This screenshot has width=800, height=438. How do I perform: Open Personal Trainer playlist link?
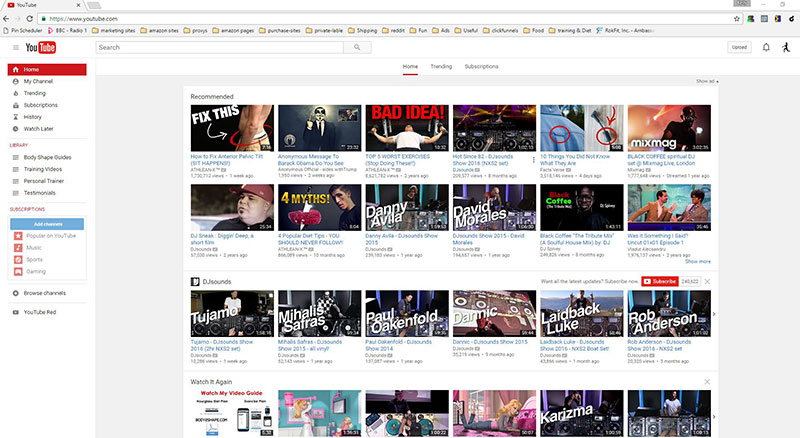pyautogui.click(x=44, y=181)
